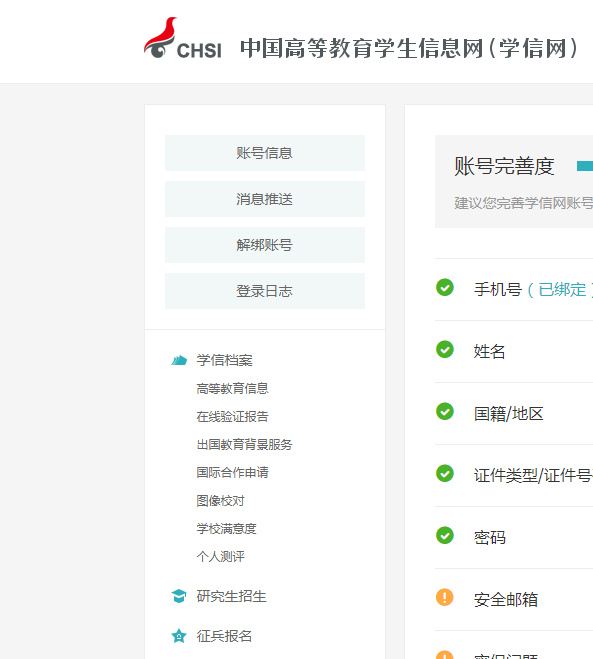The image size is (593, 659).
Task: Open the 消息推送 section
Action: [265, 199]
